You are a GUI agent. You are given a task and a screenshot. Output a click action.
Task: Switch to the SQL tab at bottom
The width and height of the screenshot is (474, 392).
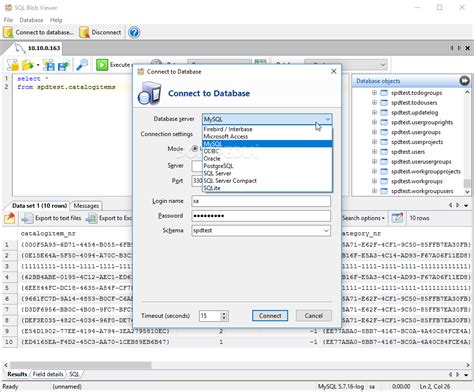(x=74, y=374)
